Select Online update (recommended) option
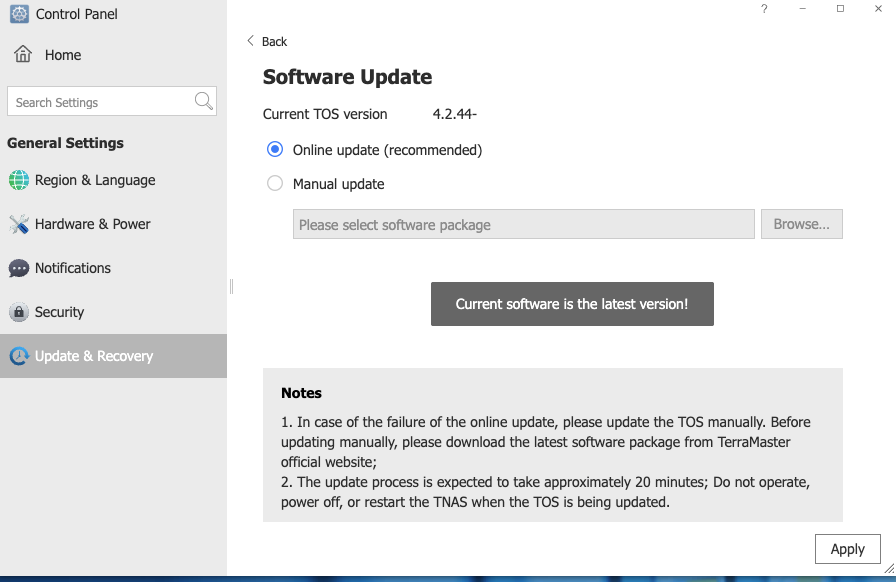This screenshot has width=896, height=582. coord(375,150)
